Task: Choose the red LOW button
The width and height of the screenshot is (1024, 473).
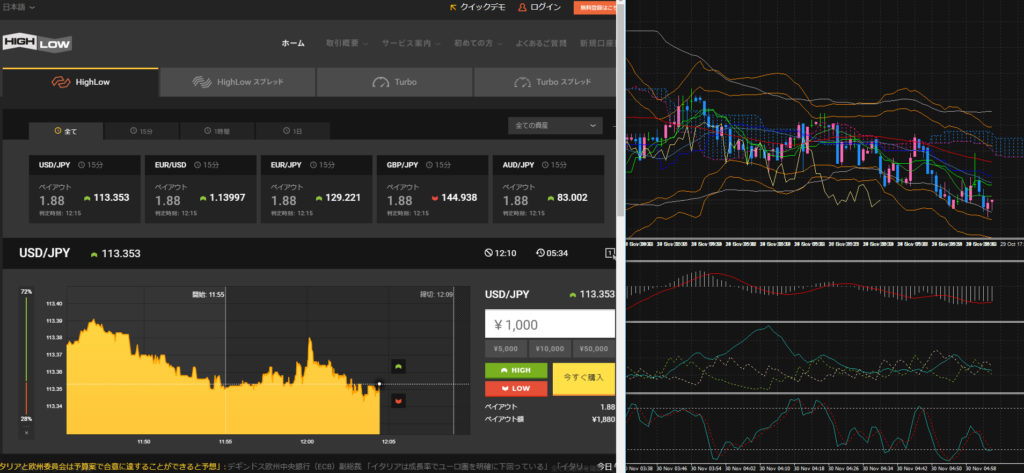Action: tap(516, 389)
